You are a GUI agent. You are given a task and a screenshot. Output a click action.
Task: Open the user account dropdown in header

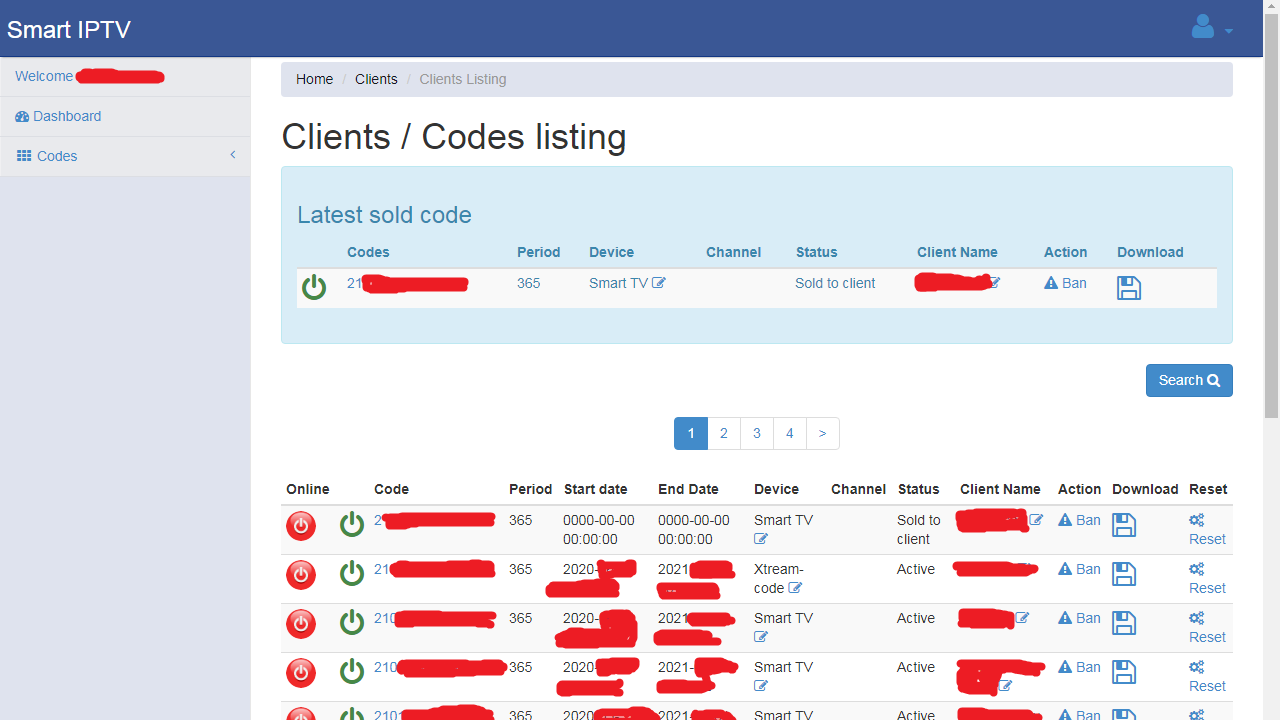pos(1212,28)
